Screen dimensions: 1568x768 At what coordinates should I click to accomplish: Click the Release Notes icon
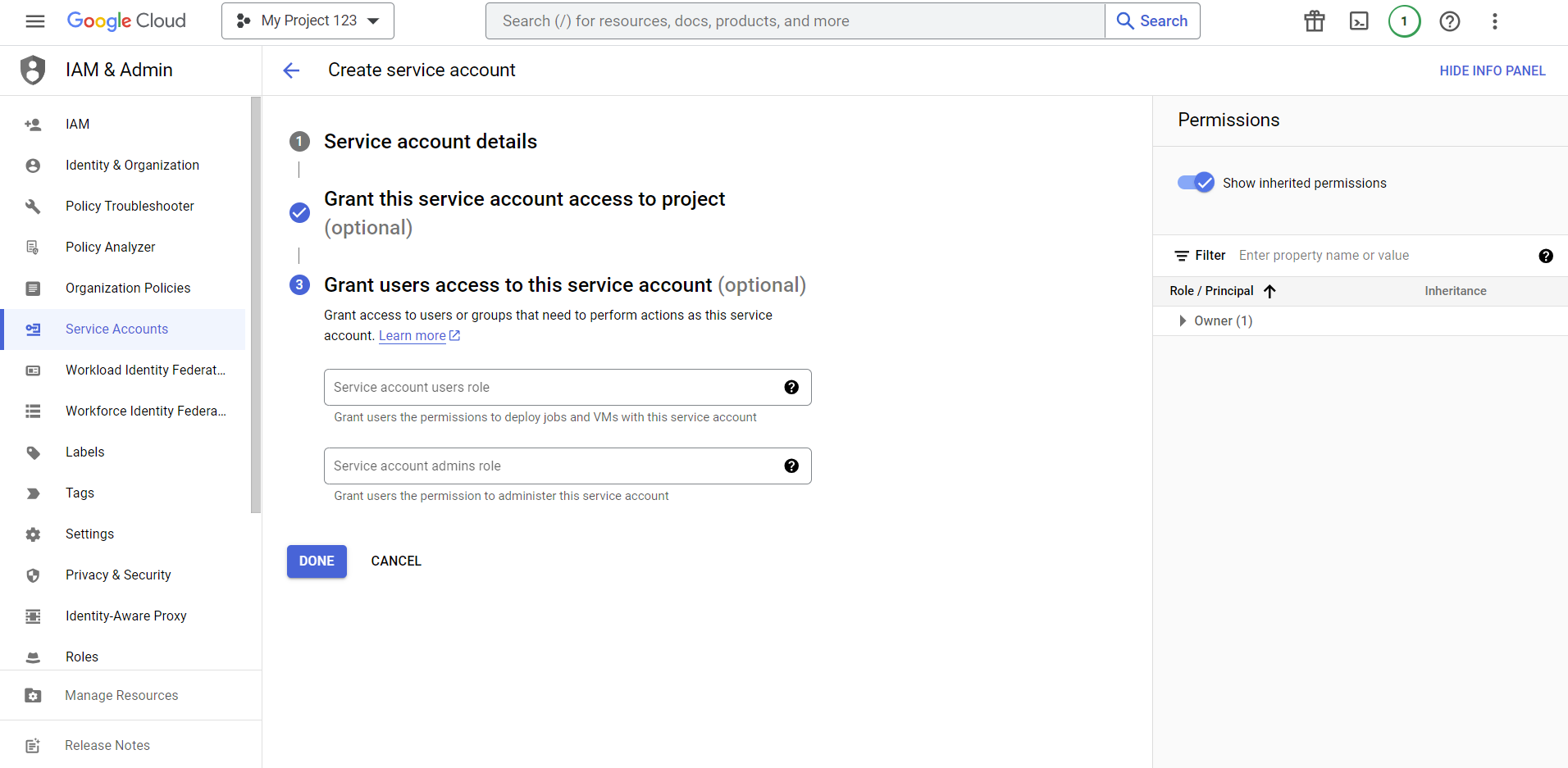(33, 746)
